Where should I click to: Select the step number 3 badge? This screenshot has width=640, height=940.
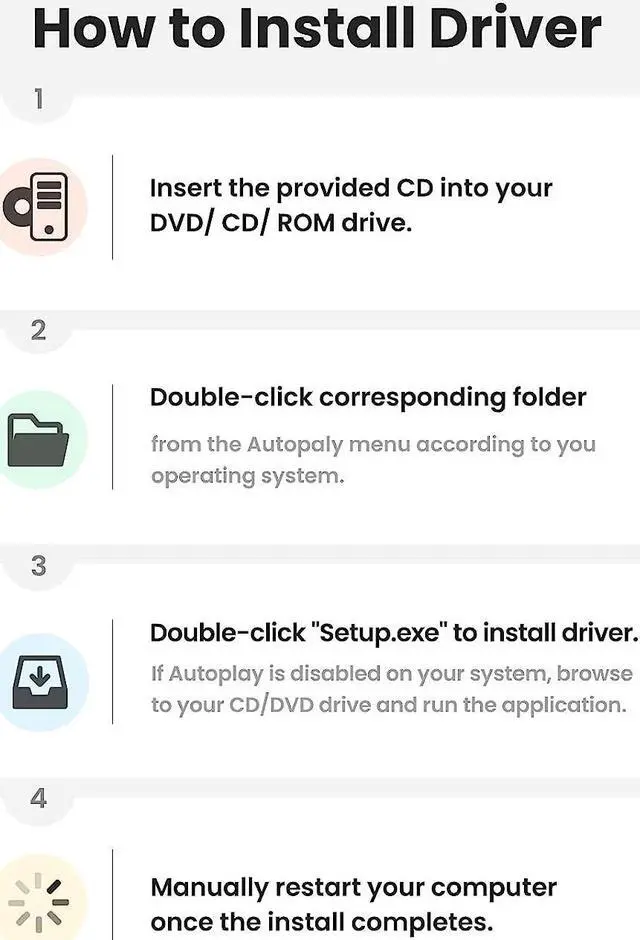[x=38, y=566]
